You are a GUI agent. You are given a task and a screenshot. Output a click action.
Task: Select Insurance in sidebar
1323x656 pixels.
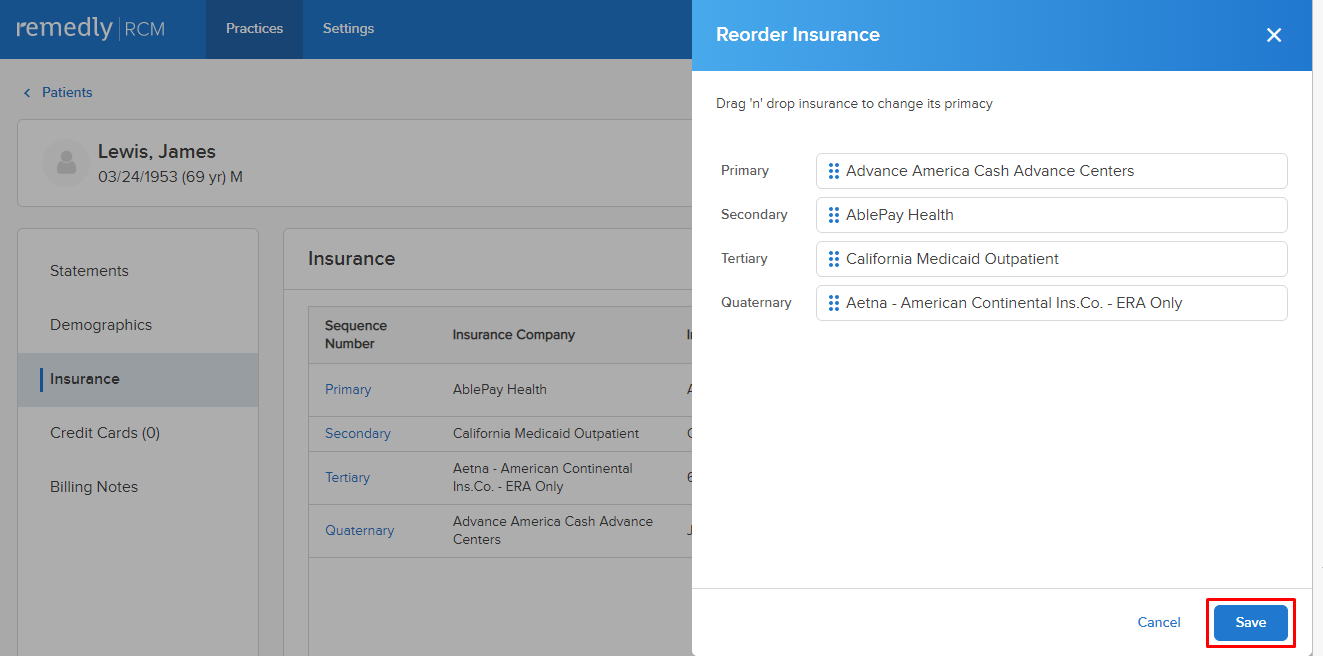coord(138,379)
